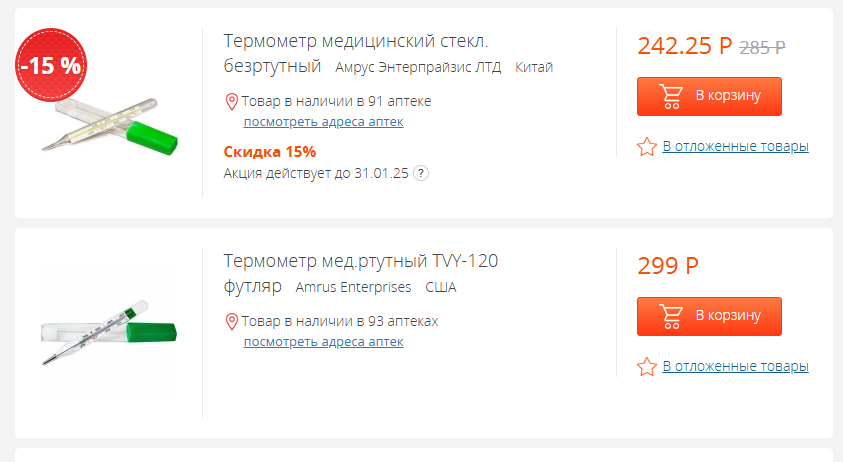
Task: Open the Термометр медицинский стекл. безртутный product title
Action: coord(355,53)
